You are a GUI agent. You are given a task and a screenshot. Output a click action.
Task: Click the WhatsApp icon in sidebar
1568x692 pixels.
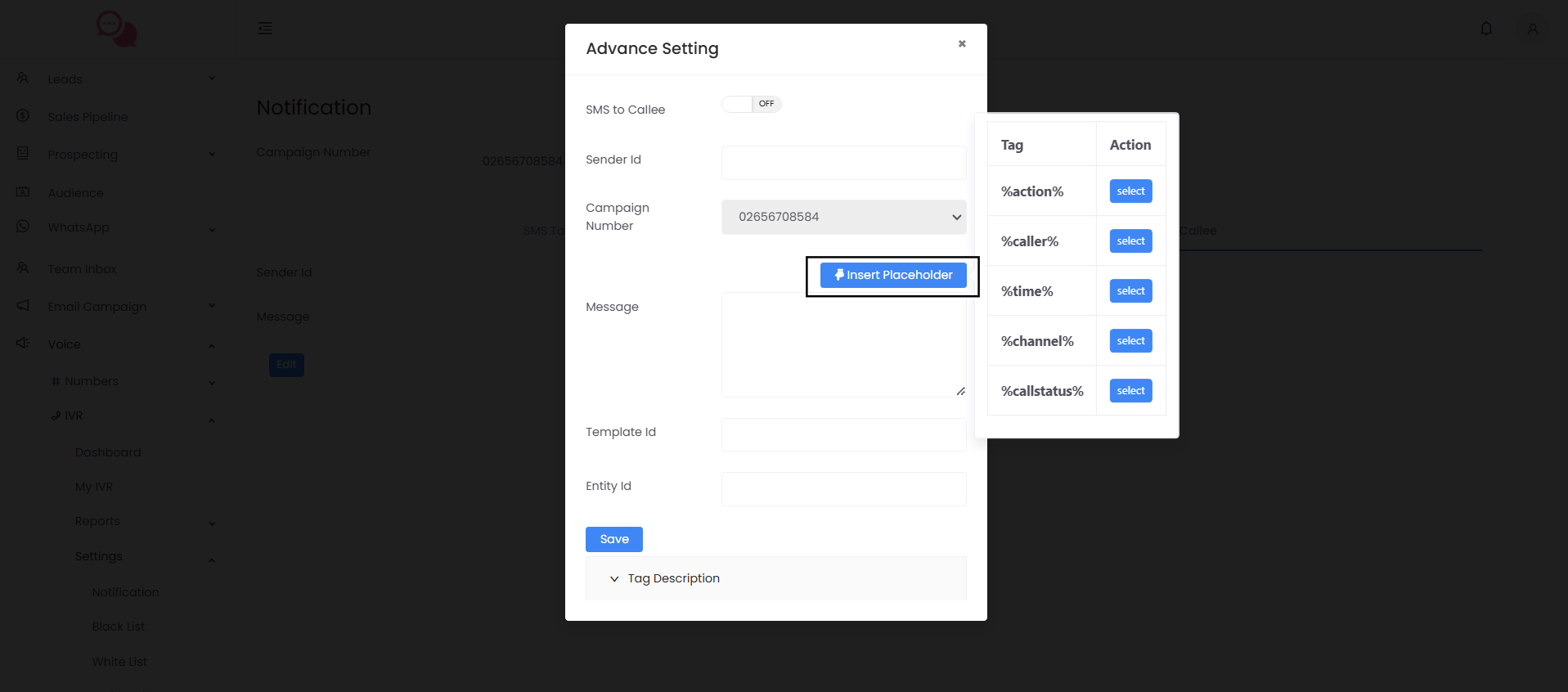click(x=23, y=227)
